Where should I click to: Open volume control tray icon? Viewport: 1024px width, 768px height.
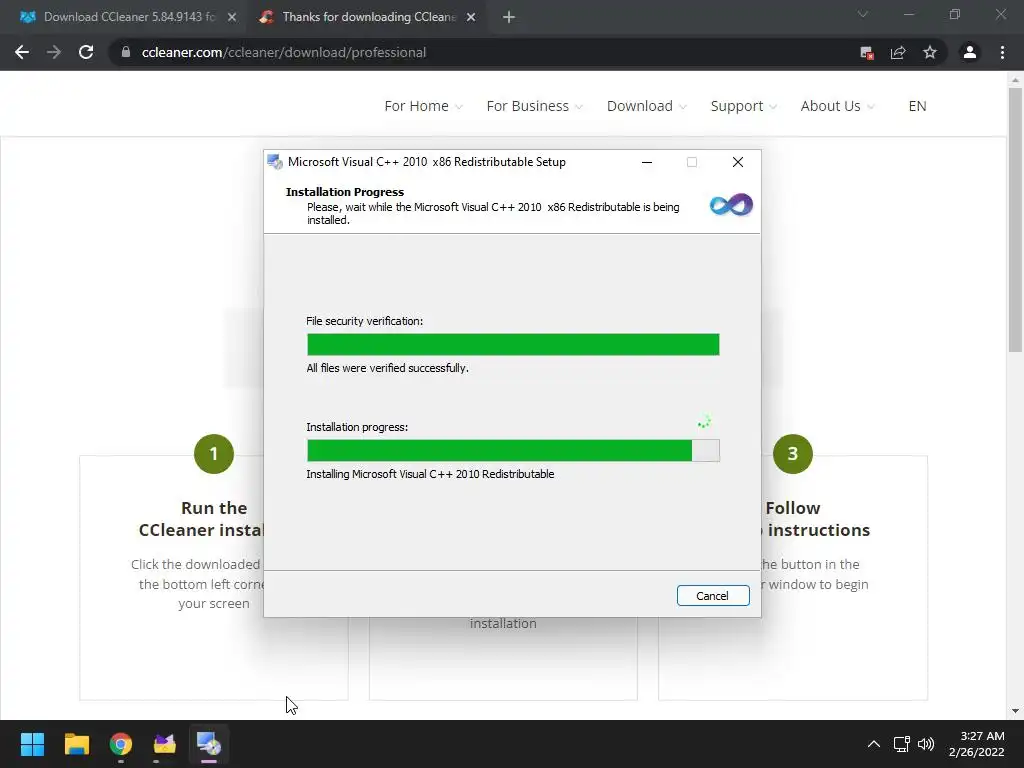coord(926,744)
